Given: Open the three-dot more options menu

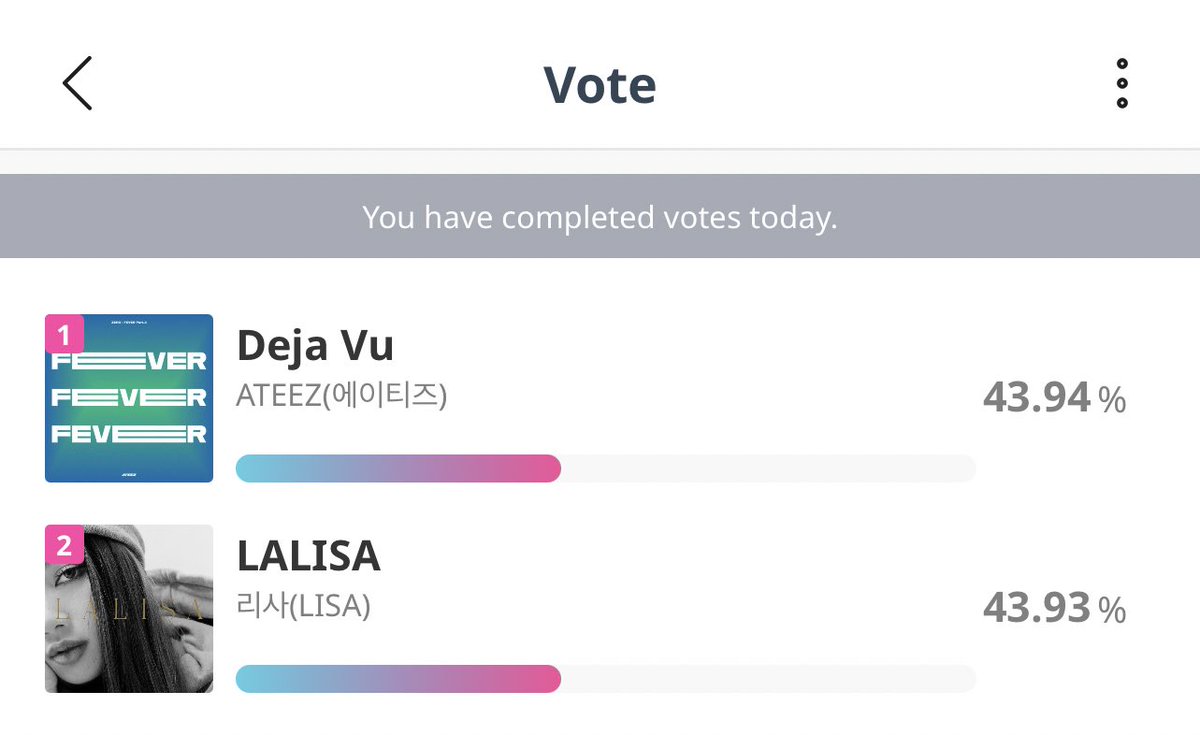Looking at the screenshot, I should point(1122,83).
